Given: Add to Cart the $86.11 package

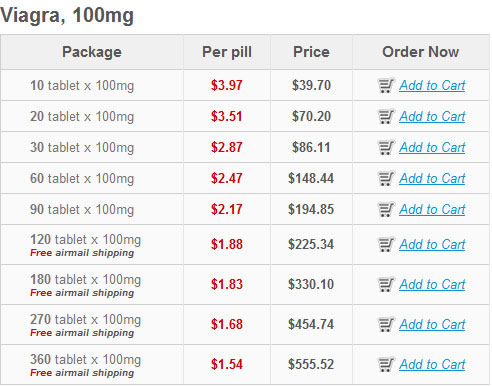Looking at the screenshot, I should coord(432,147).
